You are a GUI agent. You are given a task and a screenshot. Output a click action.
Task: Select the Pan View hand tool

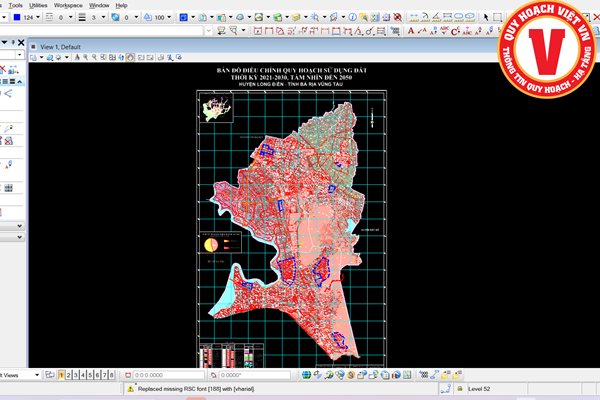click(x=131, y=58)
